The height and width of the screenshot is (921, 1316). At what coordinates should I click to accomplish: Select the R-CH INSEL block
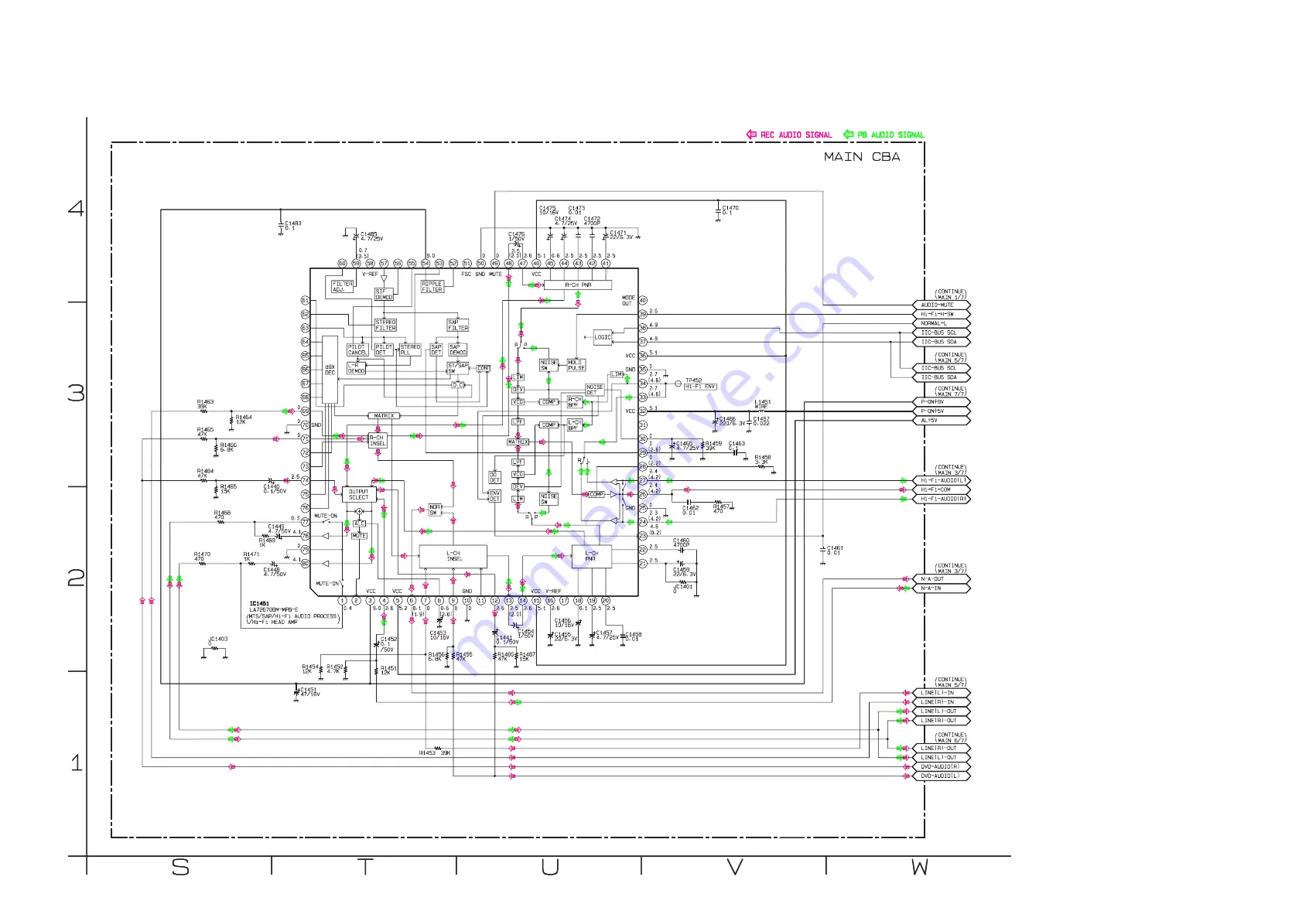pyautogui.click(x=377, y=441)
